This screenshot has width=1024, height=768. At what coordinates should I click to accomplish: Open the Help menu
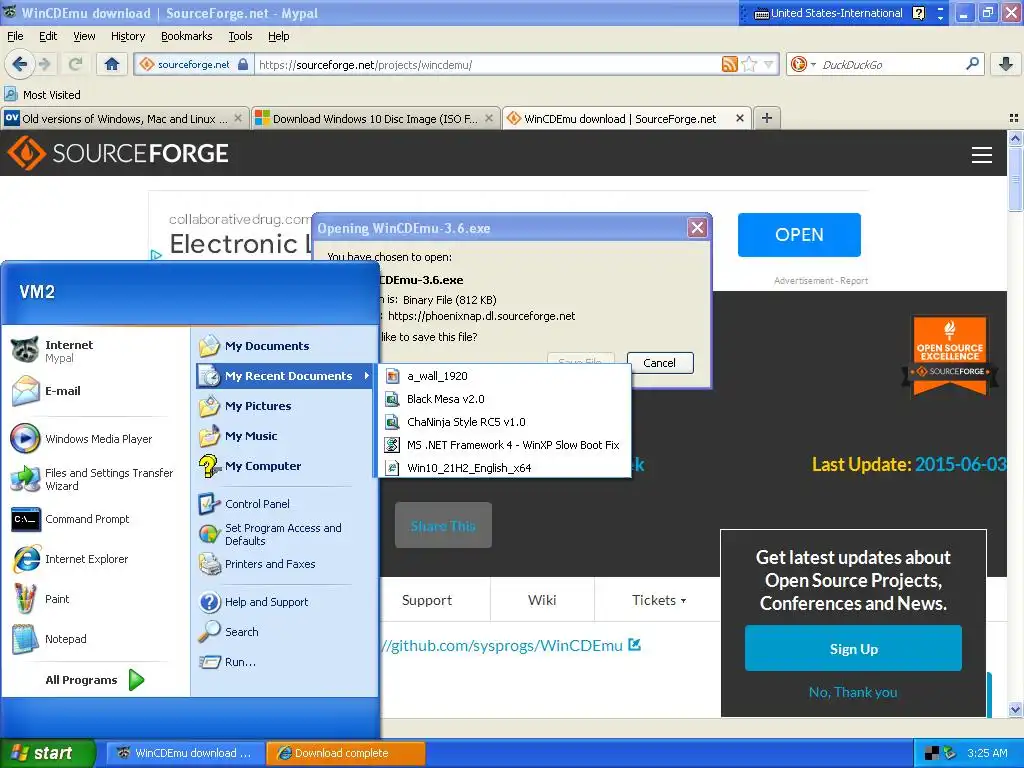click(279, 36)
